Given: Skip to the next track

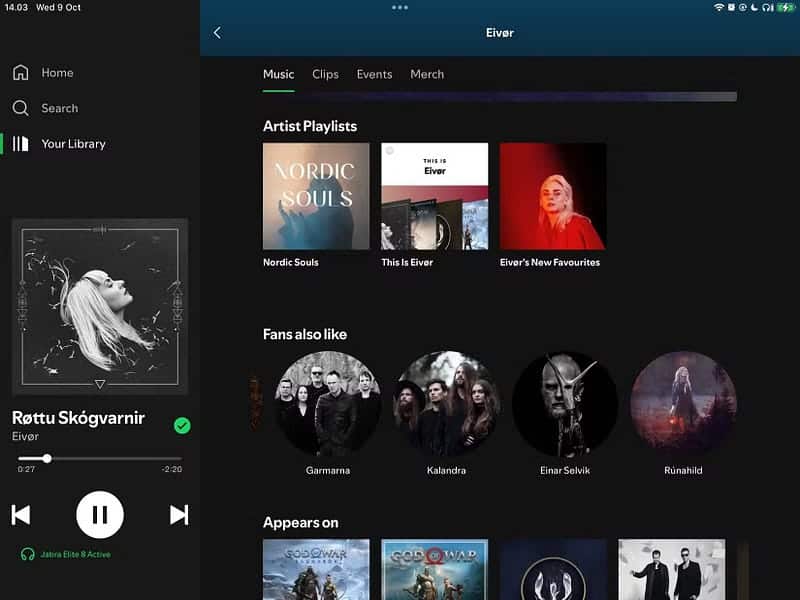Looking at the screenshot, I should [179, 515].
